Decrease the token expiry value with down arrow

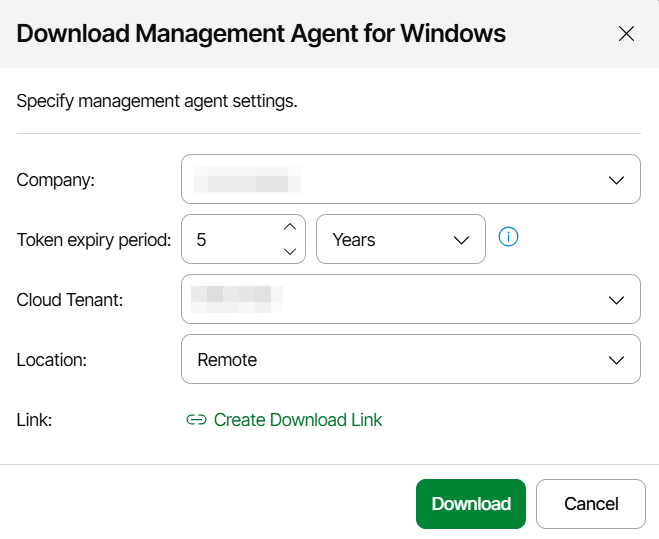coord(290,251)
